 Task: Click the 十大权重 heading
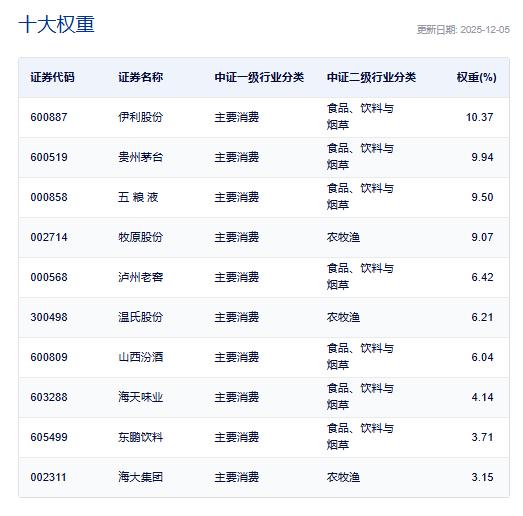[x=56, y=24]
